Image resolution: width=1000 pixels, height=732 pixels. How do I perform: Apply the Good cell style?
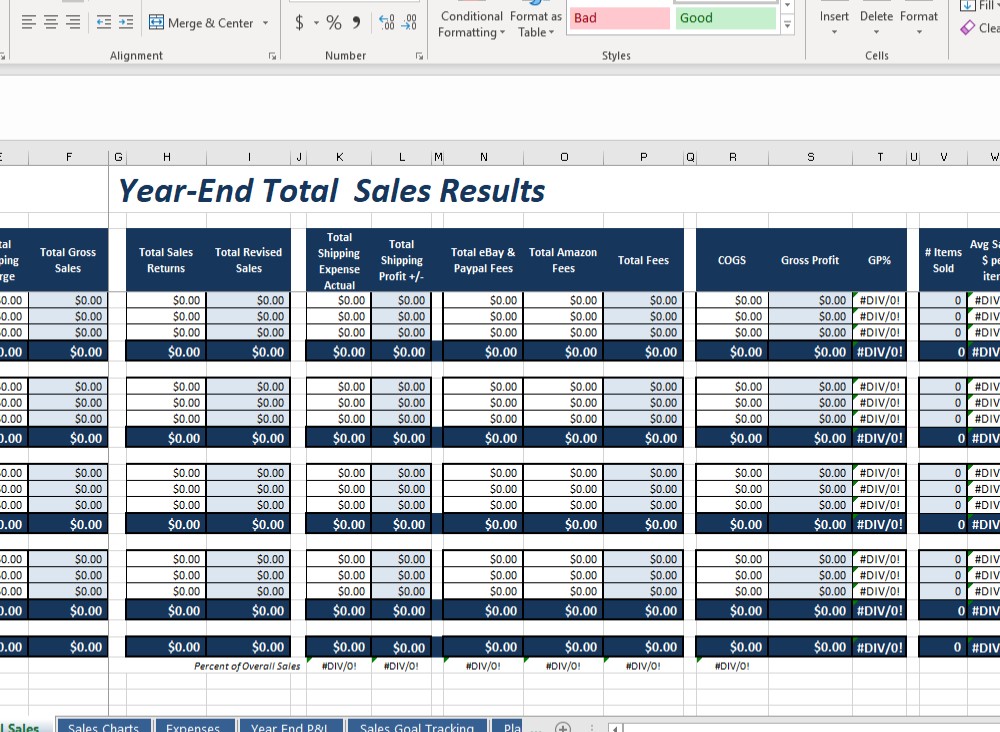tap(725, 18)
